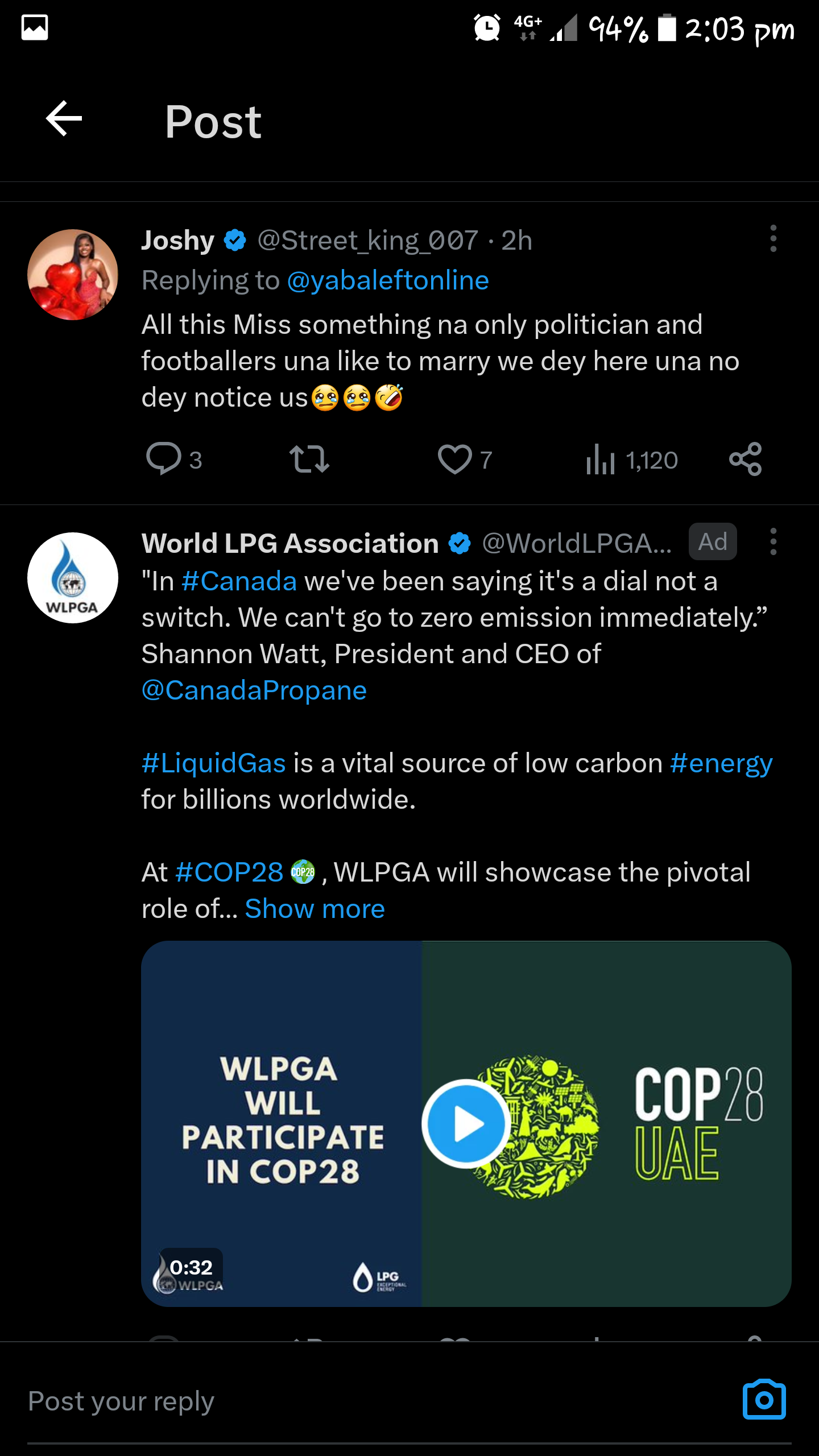Like Joshy's reply with heart icon
Screen dimensions: 819x1456
(454, 458)
